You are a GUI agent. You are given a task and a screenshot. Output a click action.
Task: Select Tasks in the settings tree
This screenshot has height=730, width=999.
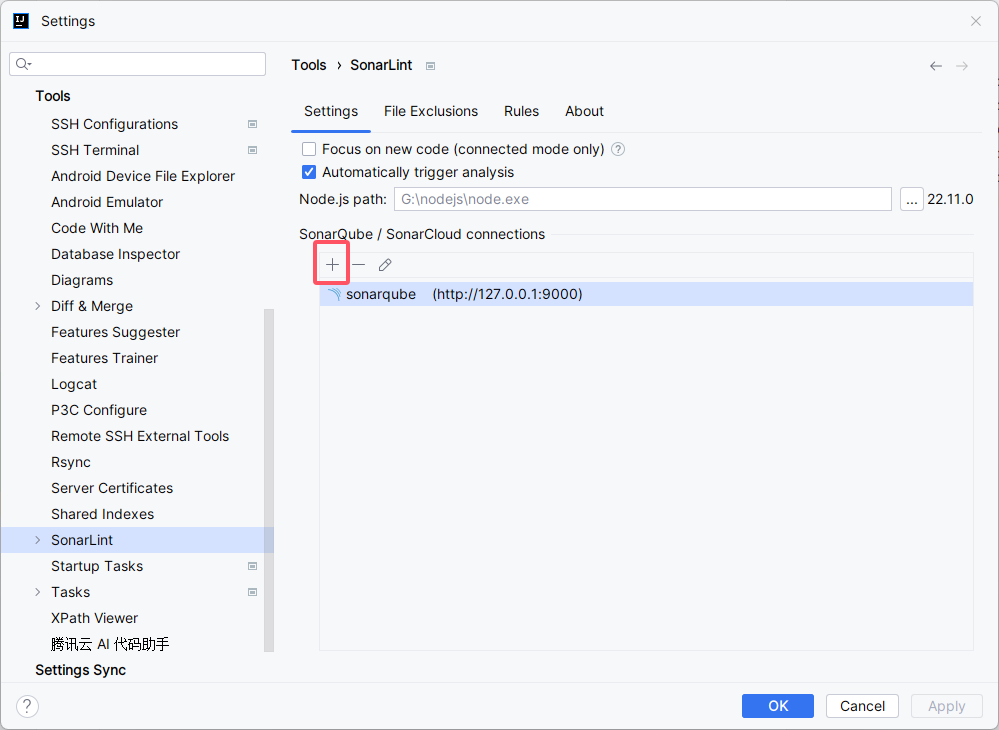pos(70,592)
